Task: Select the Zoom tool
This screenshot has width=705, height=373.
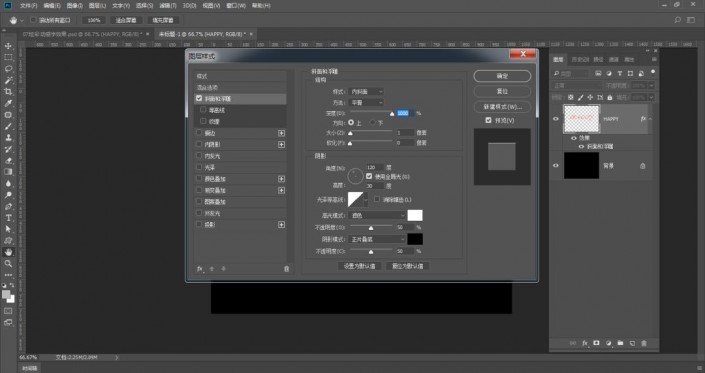Action: 8,263
